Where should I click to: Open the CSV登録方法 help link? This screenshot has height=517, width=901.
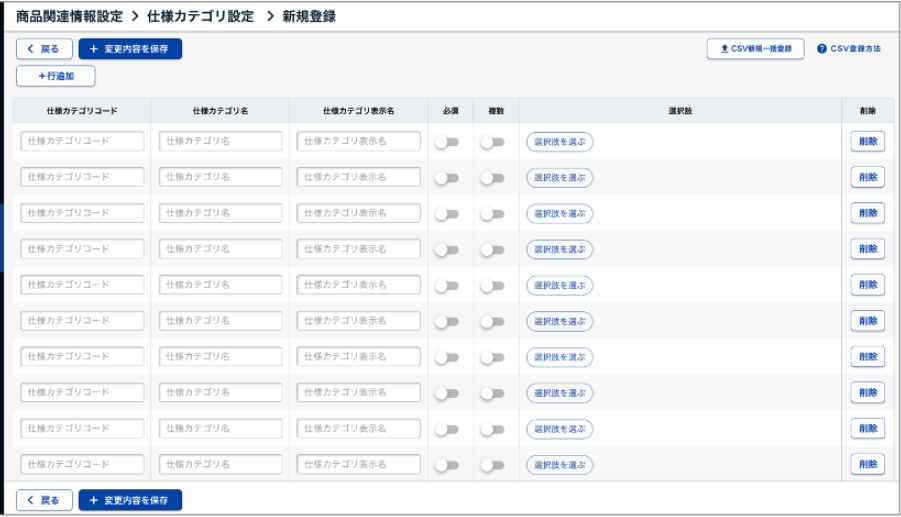click(x=849, y=49)
